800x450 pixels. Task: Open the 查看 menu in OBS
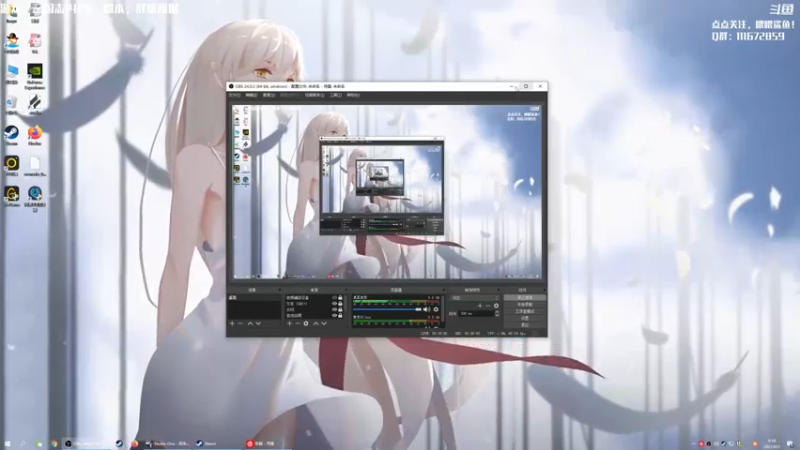pos(268,95)
